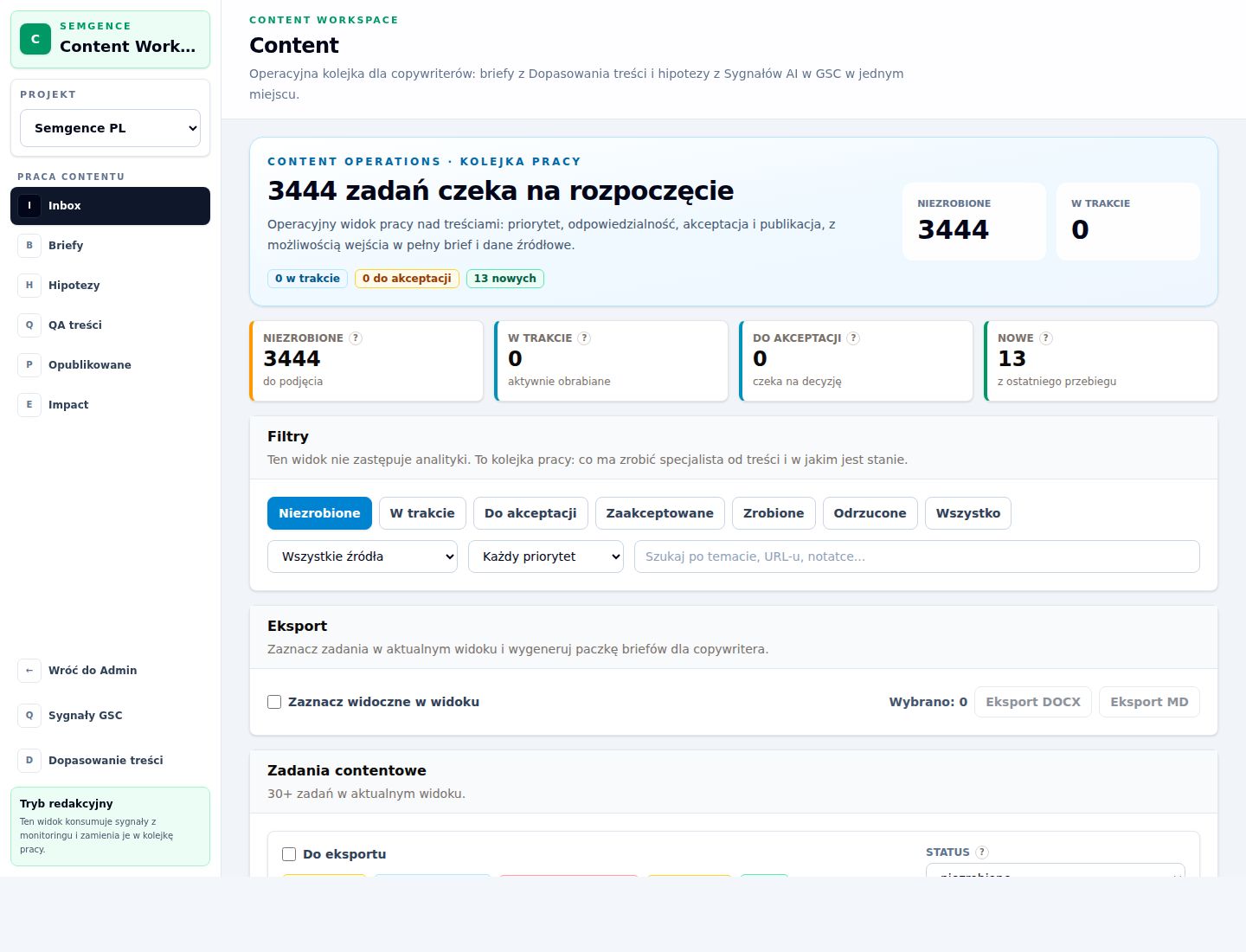Open Briefy in the sidebar

(x=110, y=246)
